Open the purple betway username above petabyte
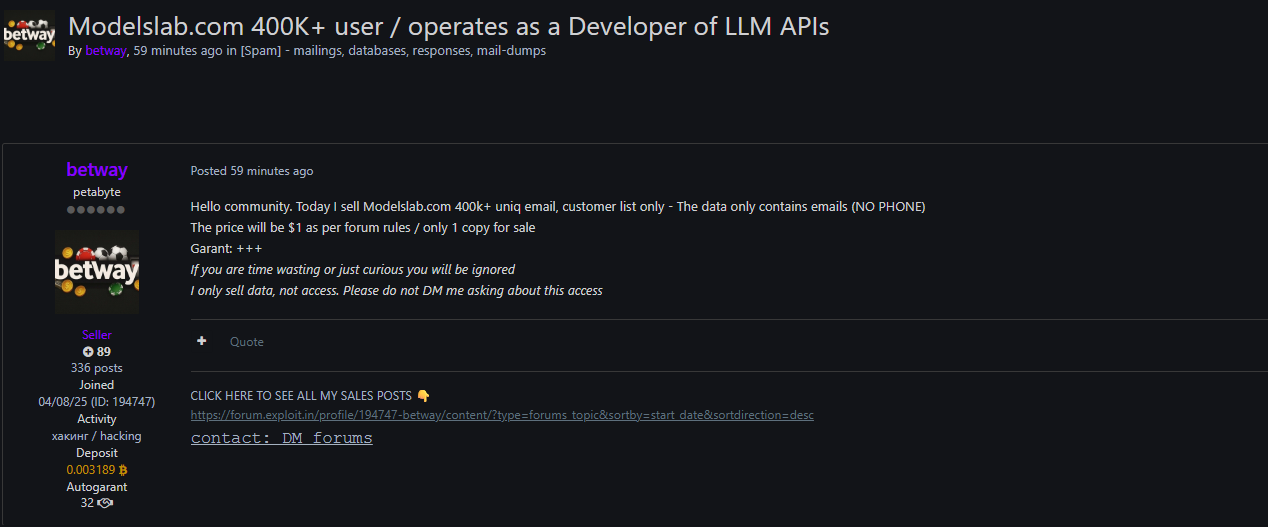Screen dimensions: 1268x527 (97, 170)
